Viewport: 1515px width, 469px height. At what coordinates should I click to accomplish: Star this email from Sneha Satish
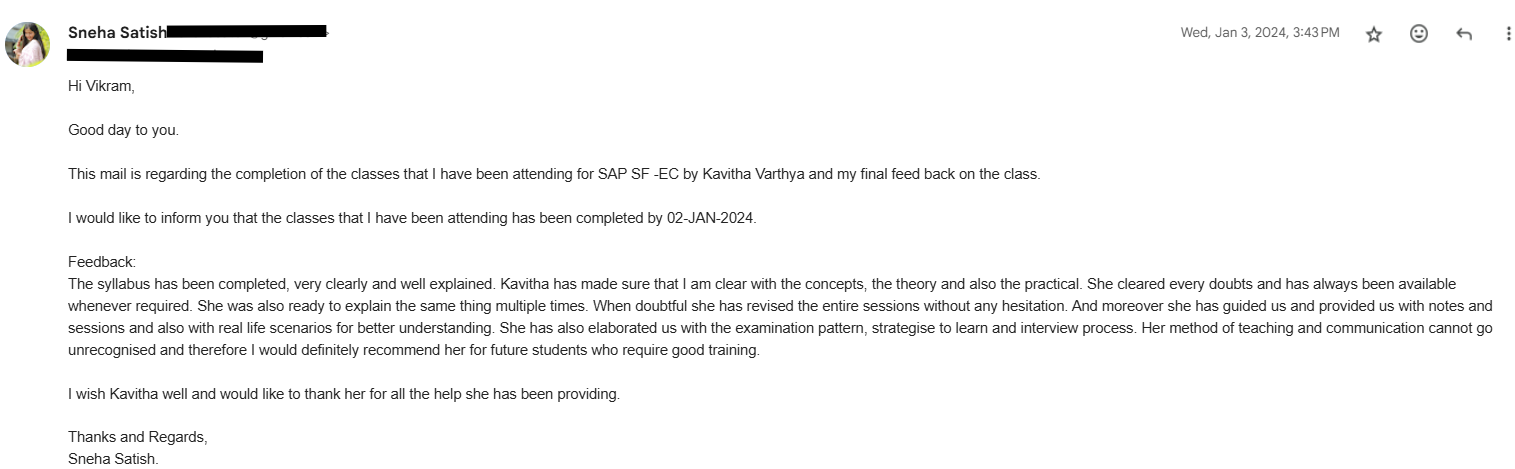(1374, 34)
